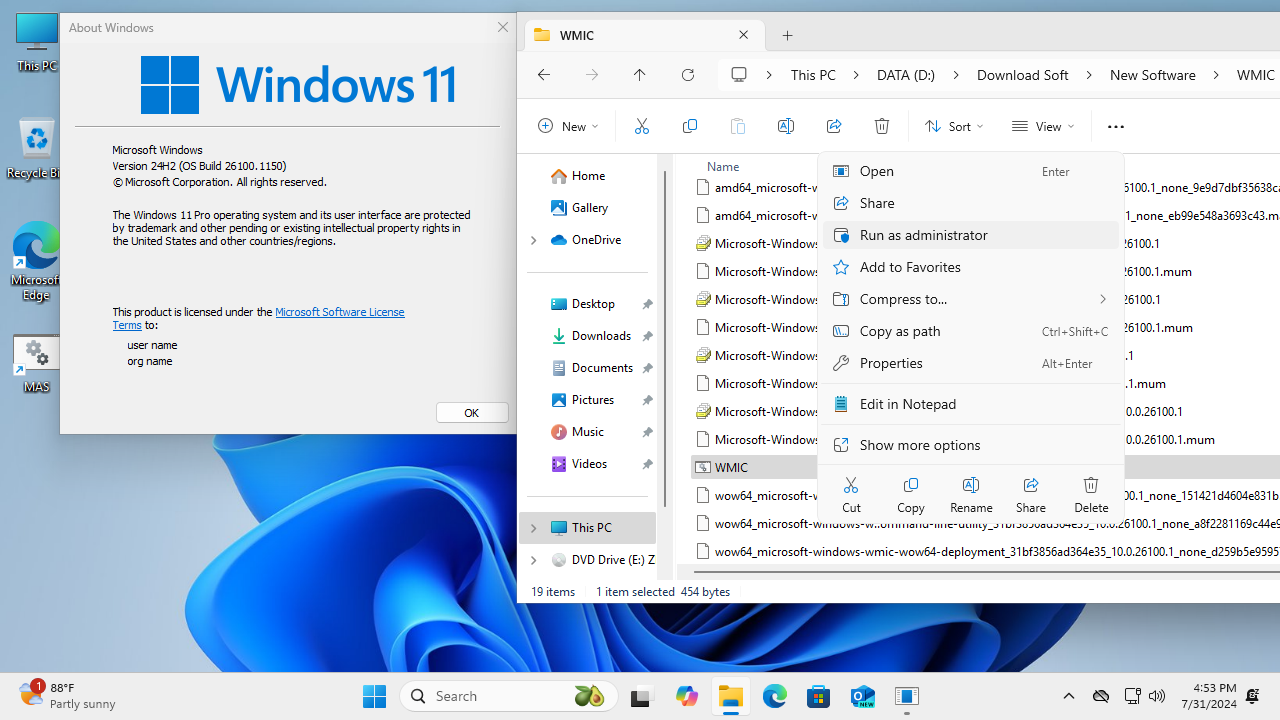Image resolution: width=1280 pixels, height=720 pixels.
Task: Add a new Explorer tab
Action: (x=787, y=35)
